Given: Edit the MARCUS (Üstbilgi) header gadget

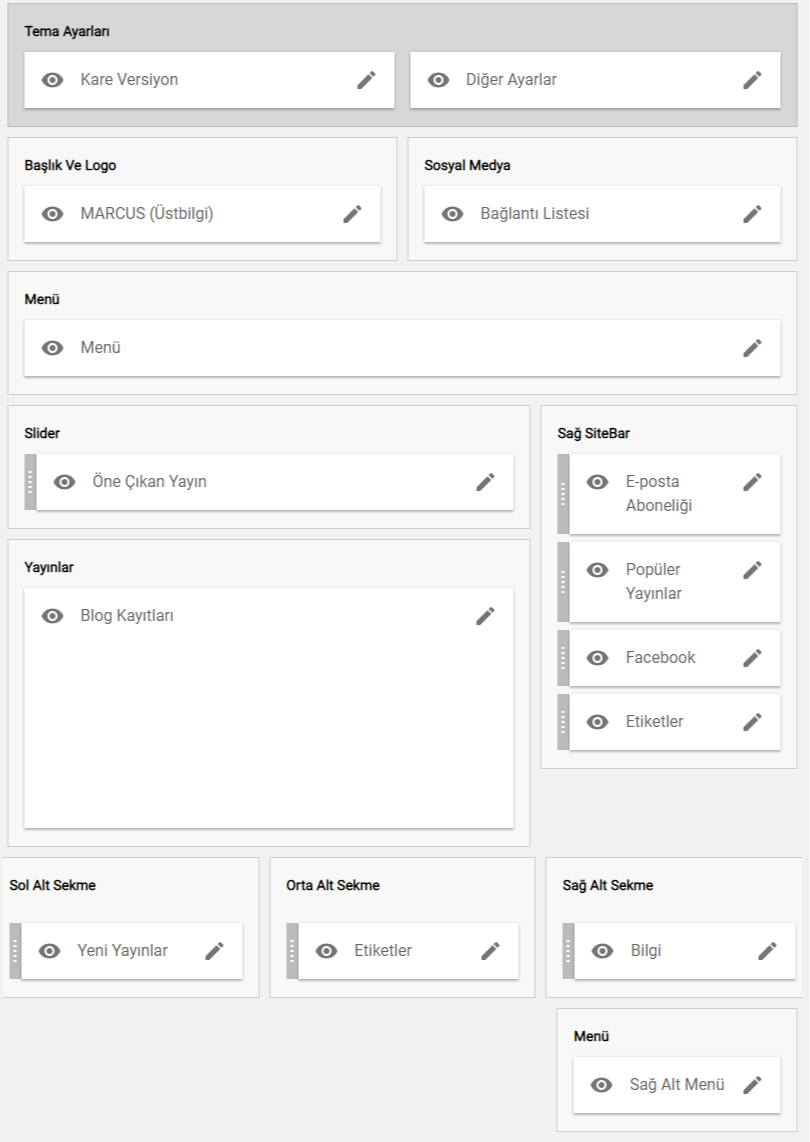Looking at the screenshot, I should click(x=353, y=214).
